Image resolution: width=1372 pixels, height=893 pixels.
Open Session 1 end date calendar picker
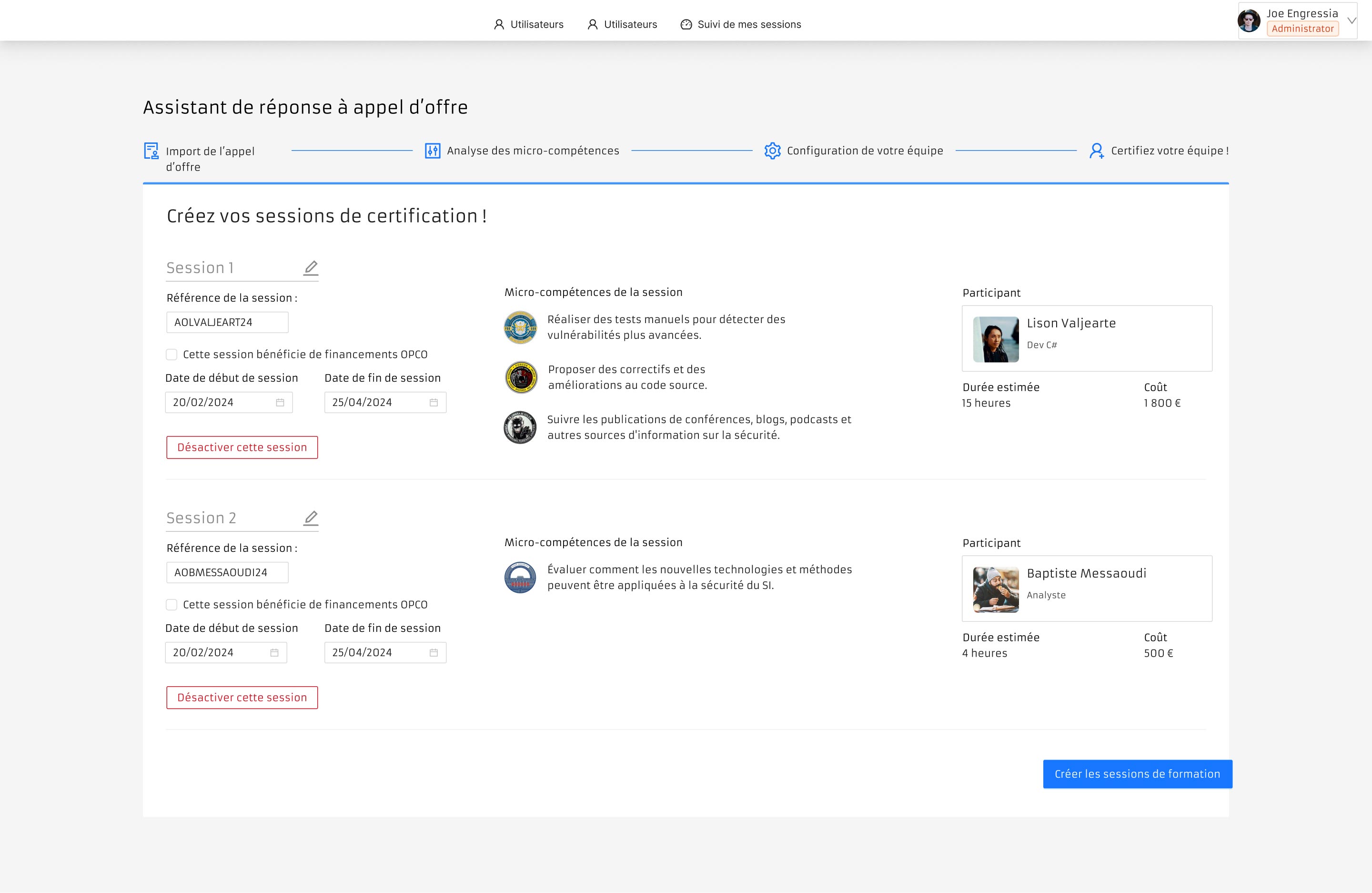coord(434,402)
